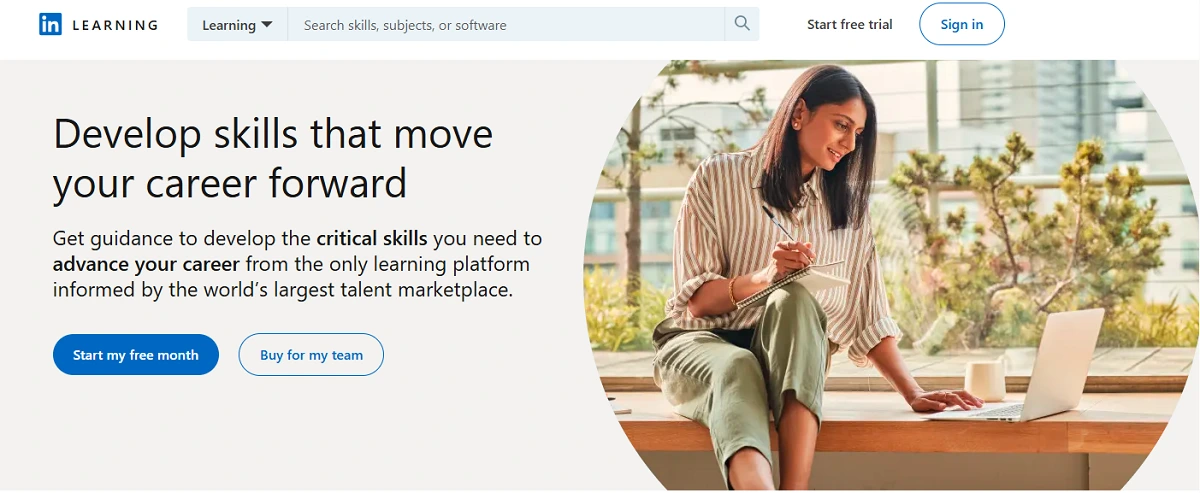Viewport: 1200px width, 493px height.
Task: Click the pen in the woman's hand
Action: (x=781, y=228)
